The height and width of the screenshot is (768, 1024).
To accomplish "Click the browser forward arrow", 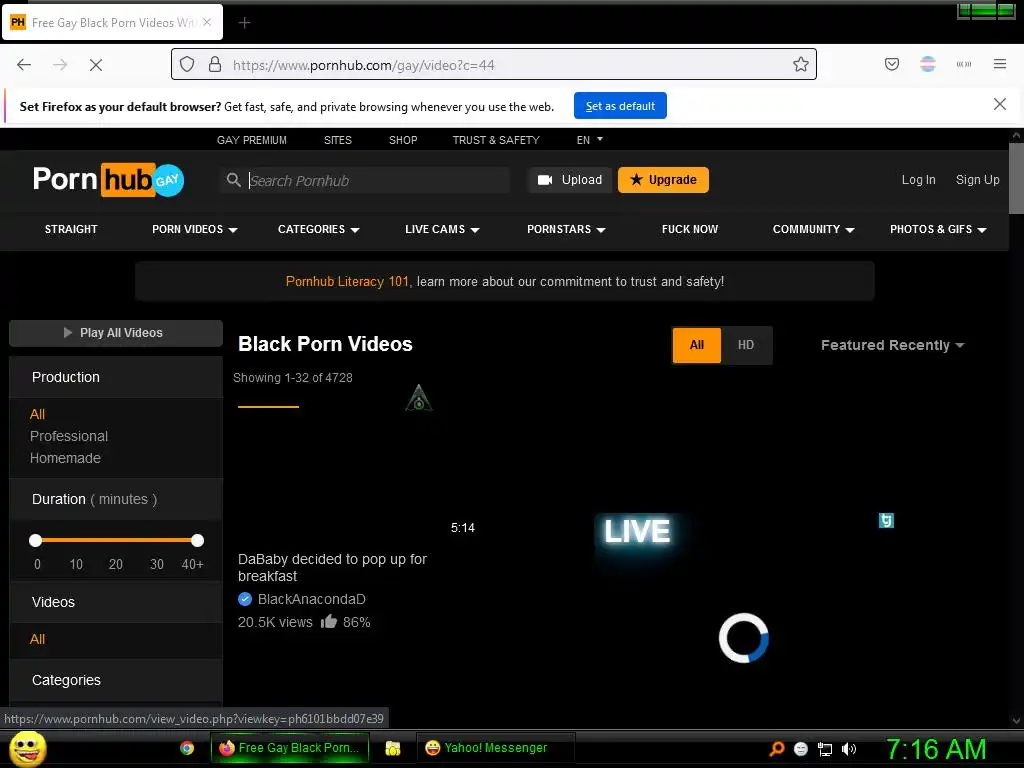I will click(60, 65).
